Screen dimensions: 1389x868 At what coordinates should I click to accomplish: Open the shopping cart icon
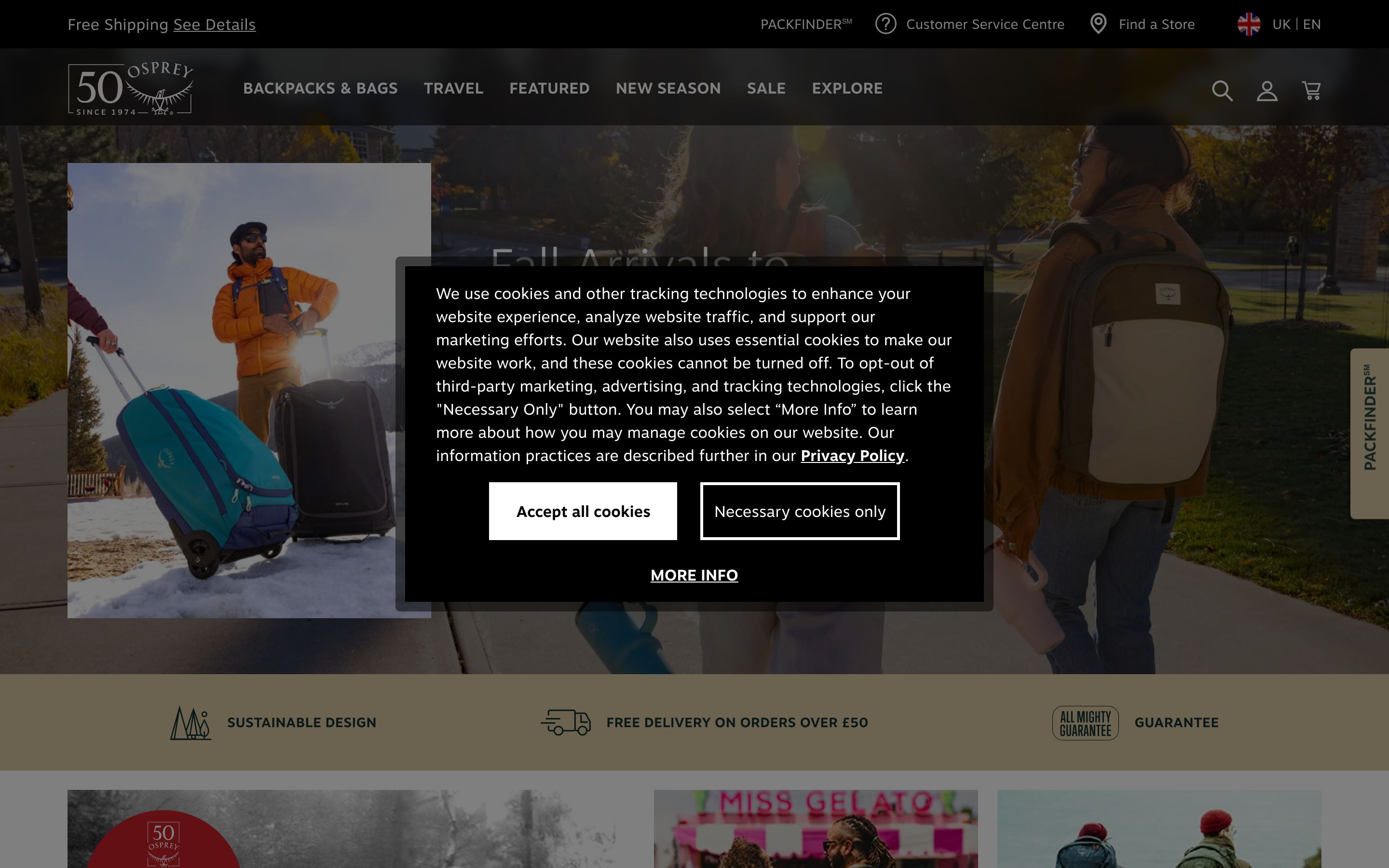[1311, 91]
